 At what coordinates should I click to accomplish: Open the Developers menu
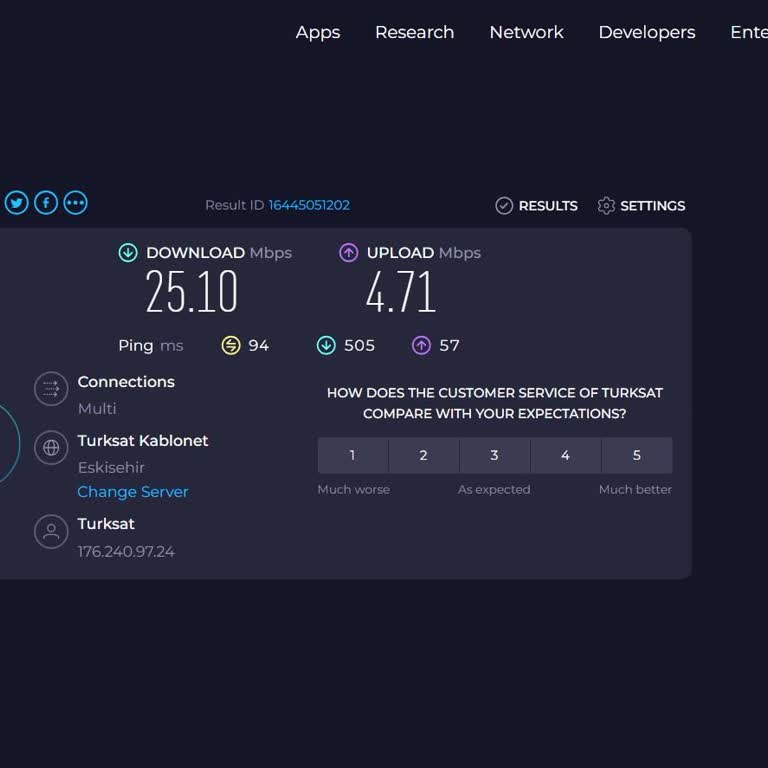click(x=647, y=32)
